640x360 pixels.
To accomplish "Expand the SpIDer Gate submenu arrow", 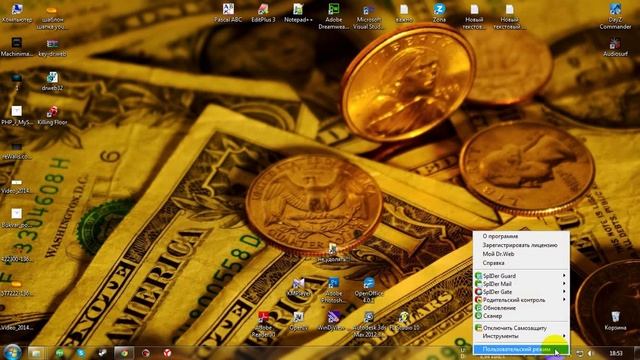I will point(564,292).
